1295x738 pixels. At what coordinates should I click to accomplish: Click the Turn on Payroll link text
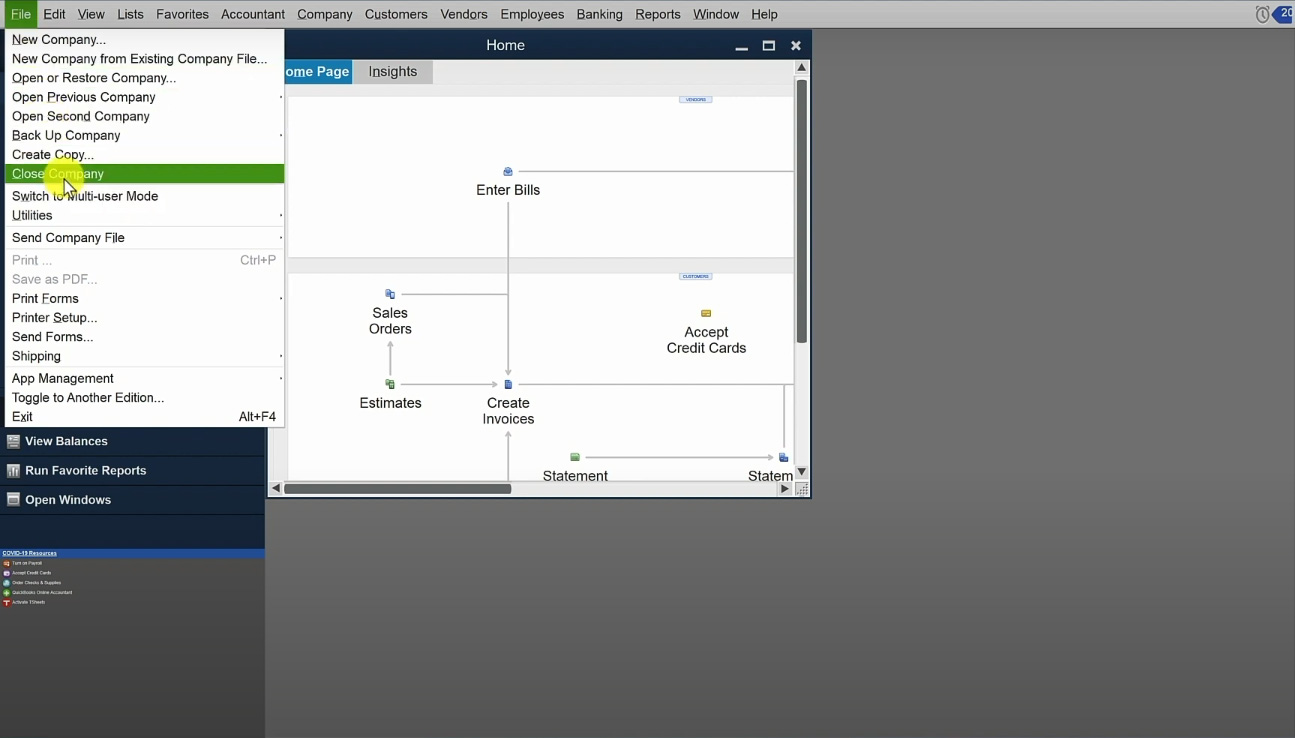pyautogui.click(x=27, y=563)
